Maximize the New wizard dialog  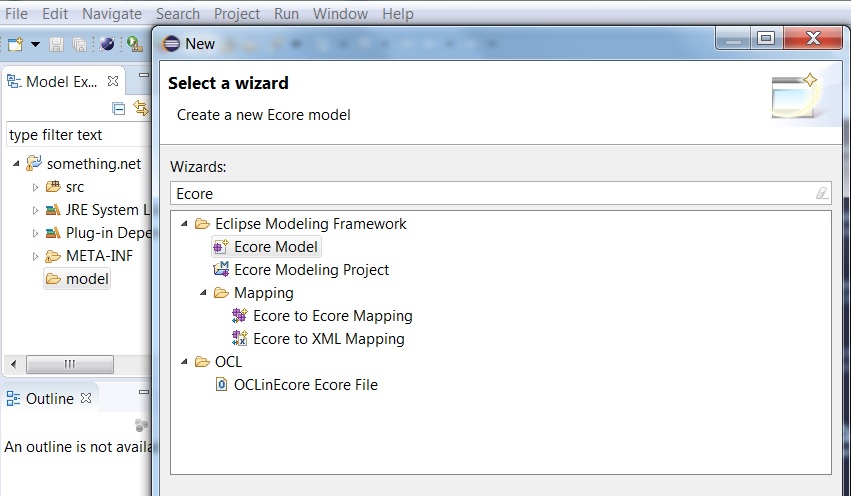click(x=766, y=38)
